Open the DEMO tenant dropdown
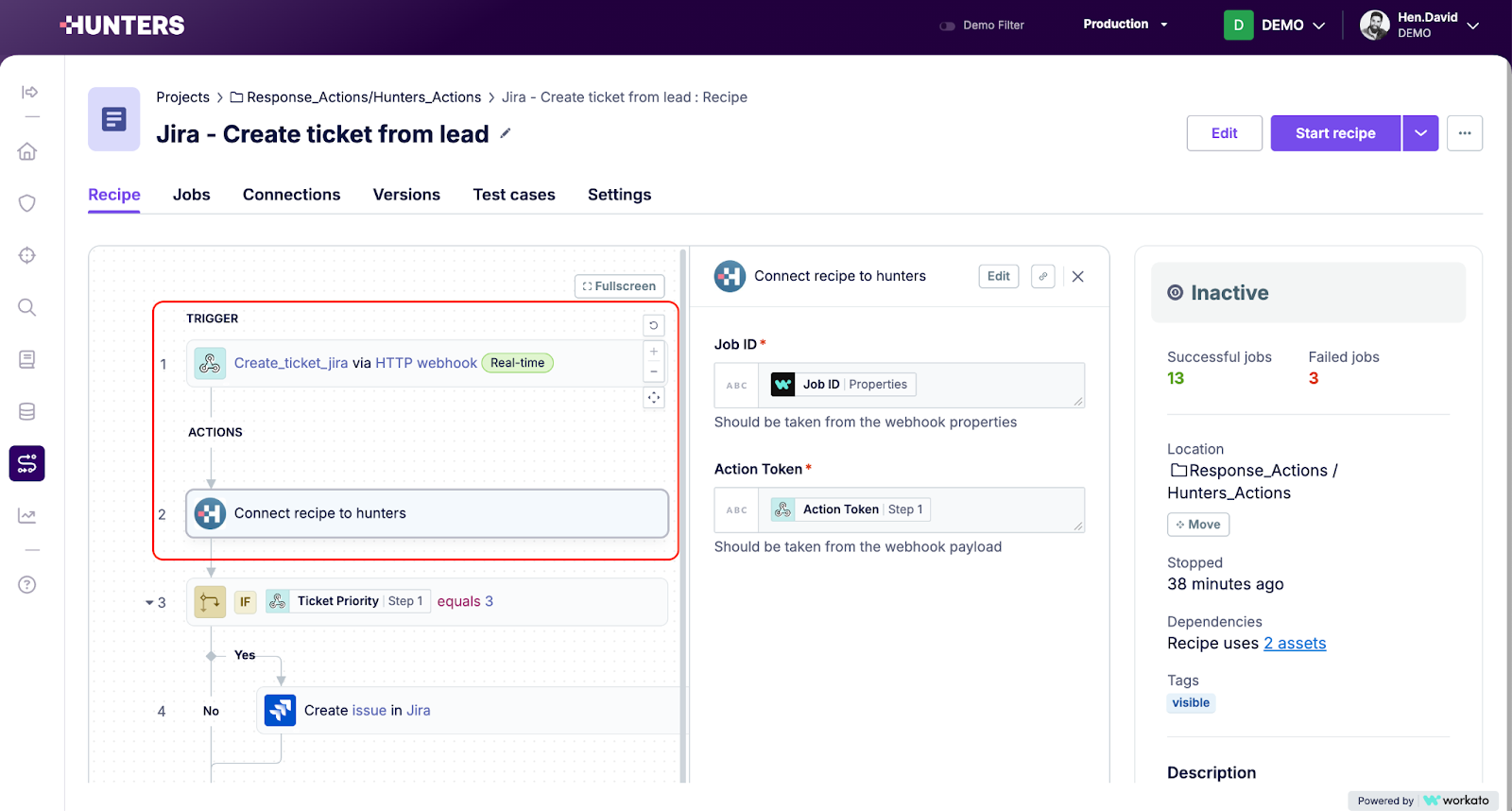The image size is (1512, 811). (x=1275, y=26)
